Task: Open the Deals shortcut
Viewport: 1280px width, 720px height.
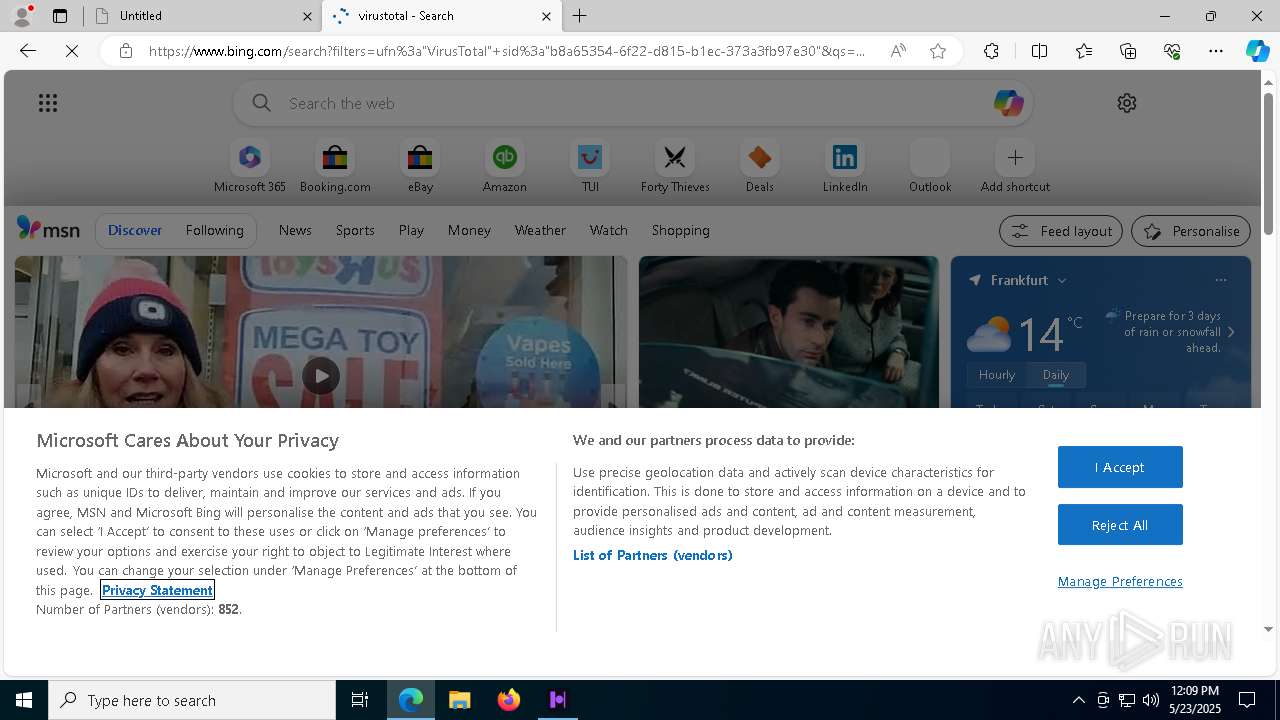Action: tap(760, 167)
